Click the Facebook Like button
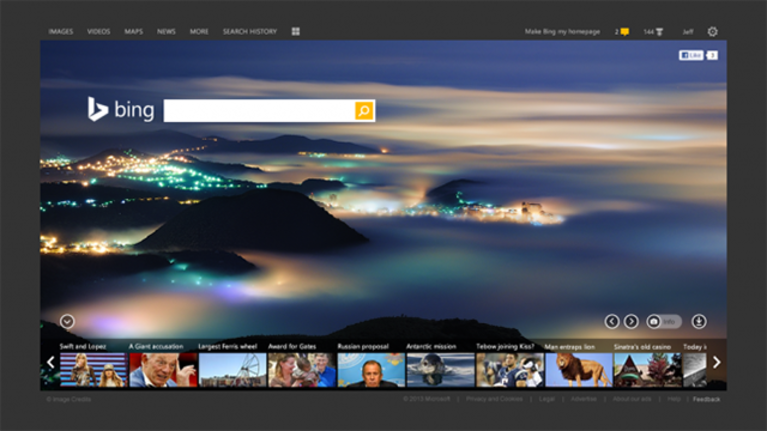Viewport: 767px width, 431px height. [x=691, y=55]
